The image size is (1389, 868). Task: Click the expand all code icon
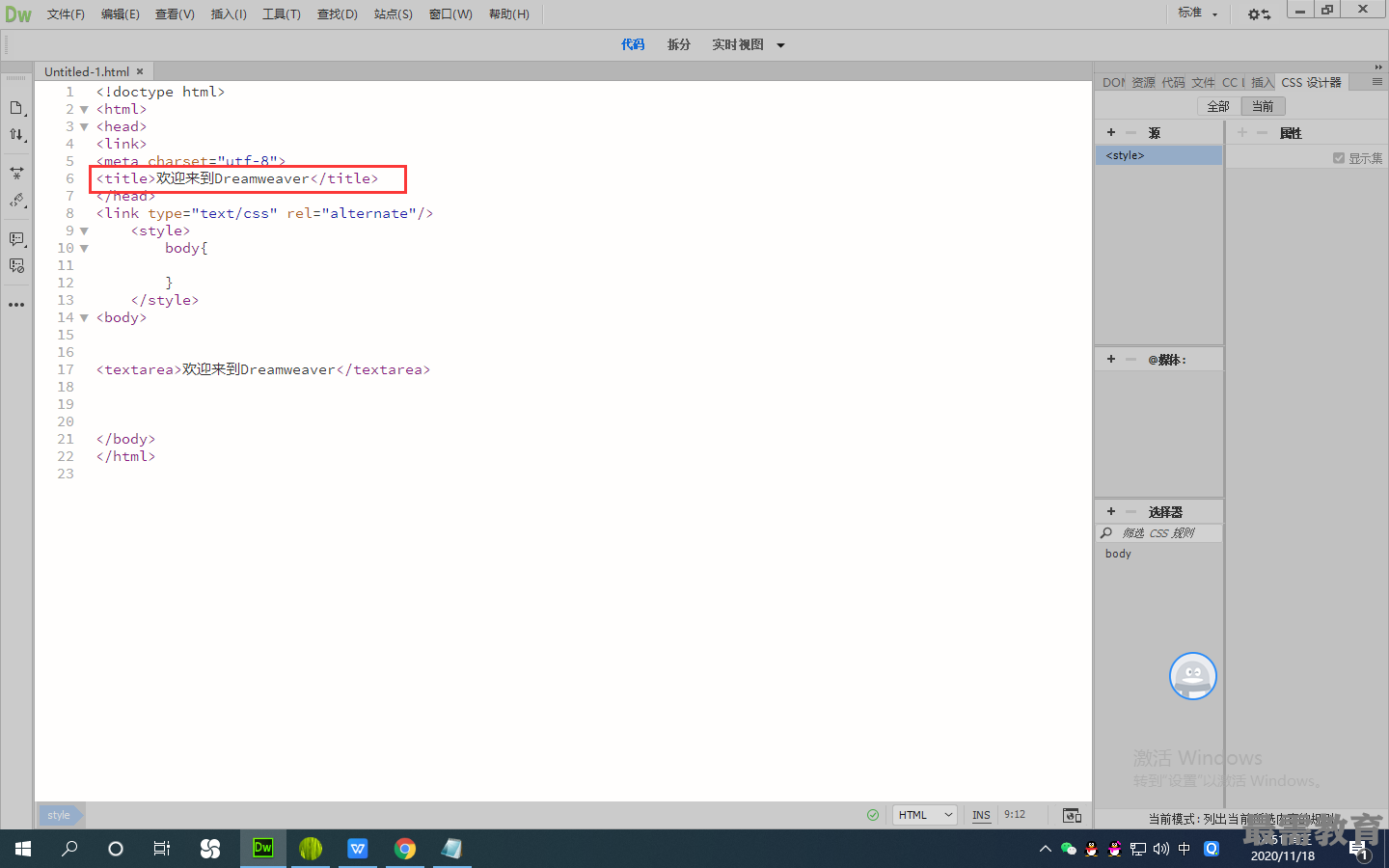tap(16, 173)
